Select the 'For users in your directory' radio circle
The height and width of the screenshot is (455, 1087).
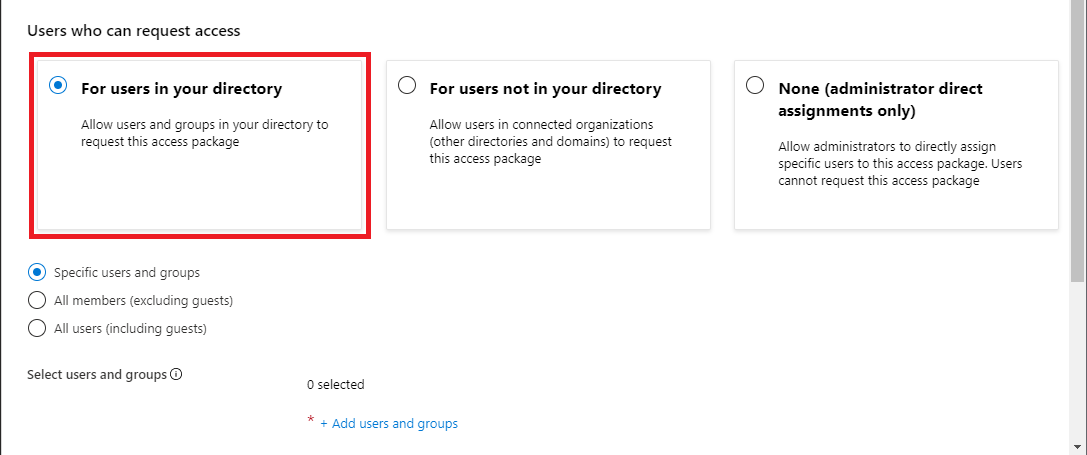click(58, 86)
